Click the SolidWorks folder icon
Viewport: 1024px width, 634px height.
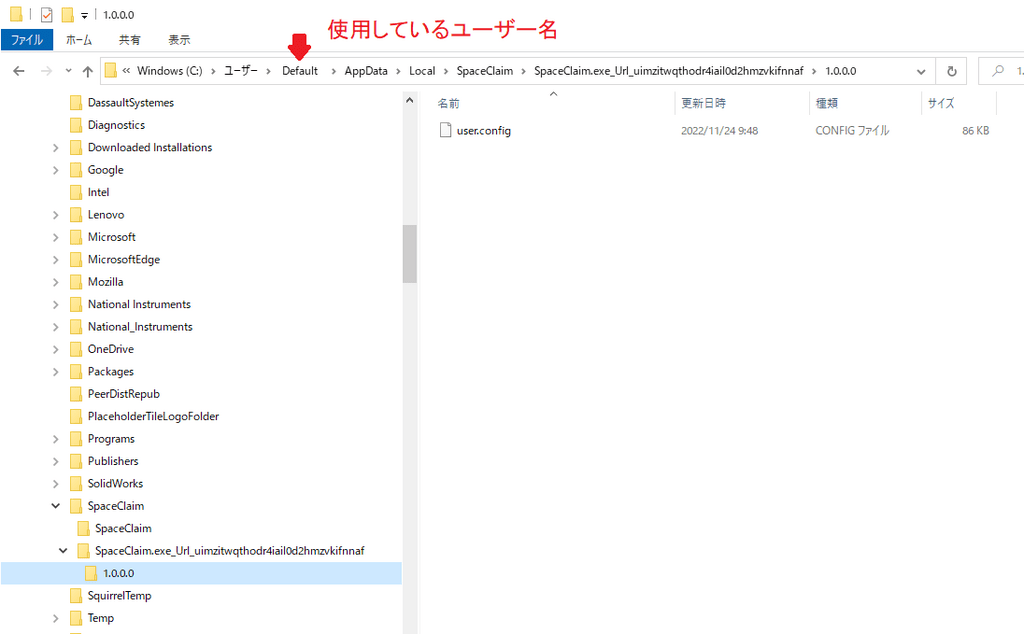(x=76, y=483)
